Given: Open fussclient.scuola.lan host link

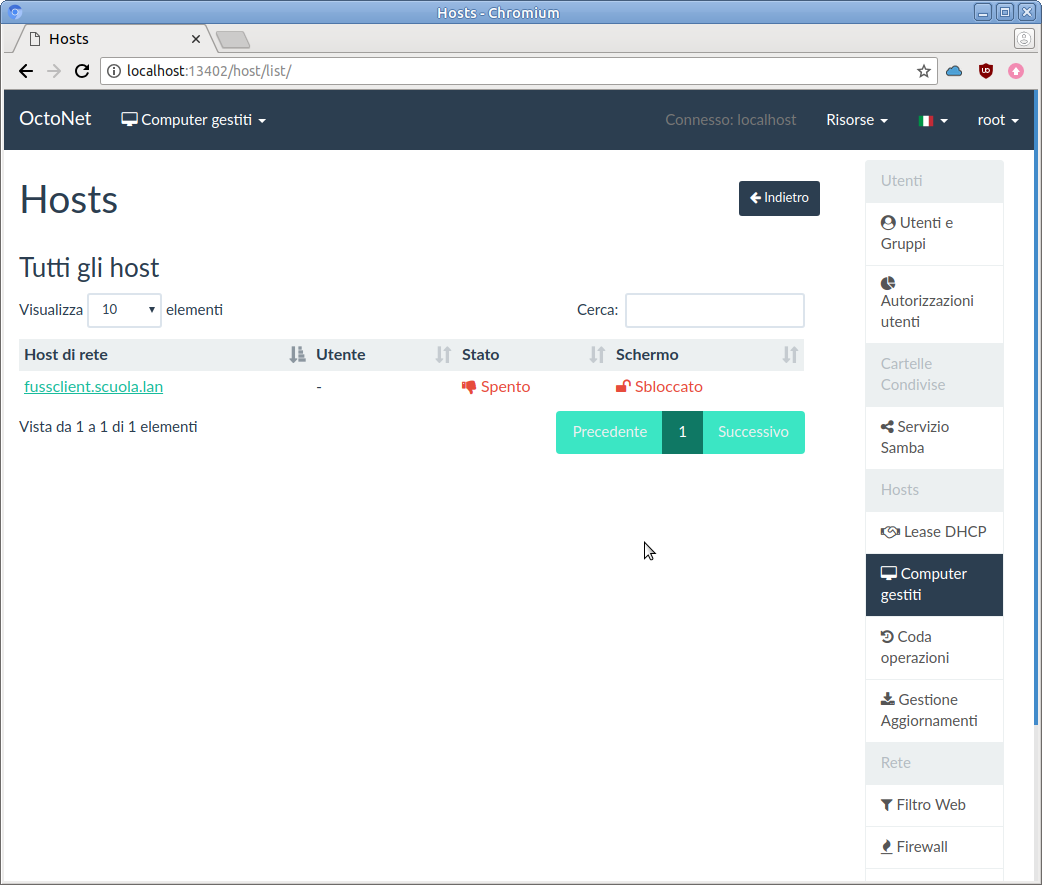Looking at the screenshot, I should pyautogui.click(x=94, y=387).
